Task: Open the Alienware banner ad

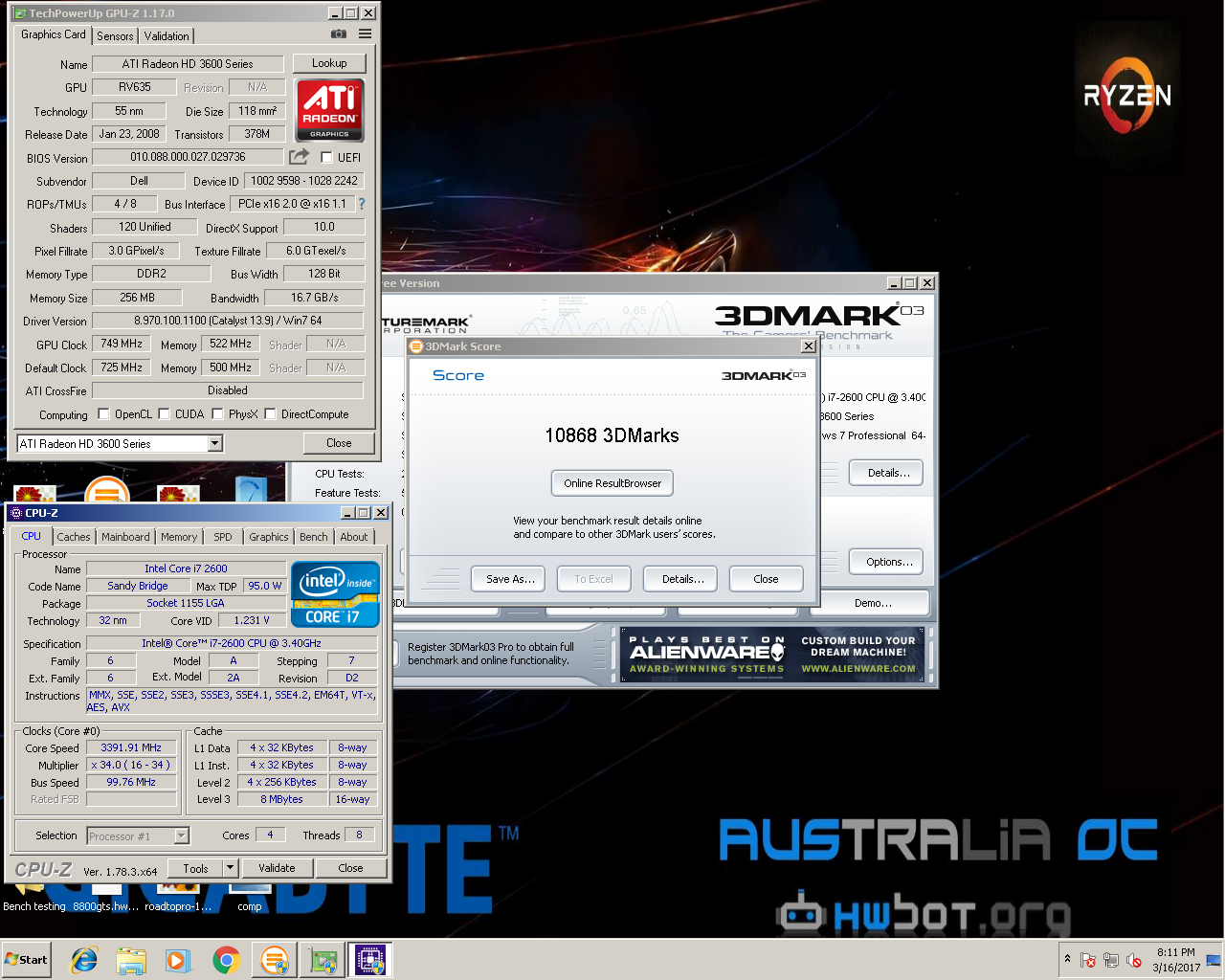Action: click(773, 655)
